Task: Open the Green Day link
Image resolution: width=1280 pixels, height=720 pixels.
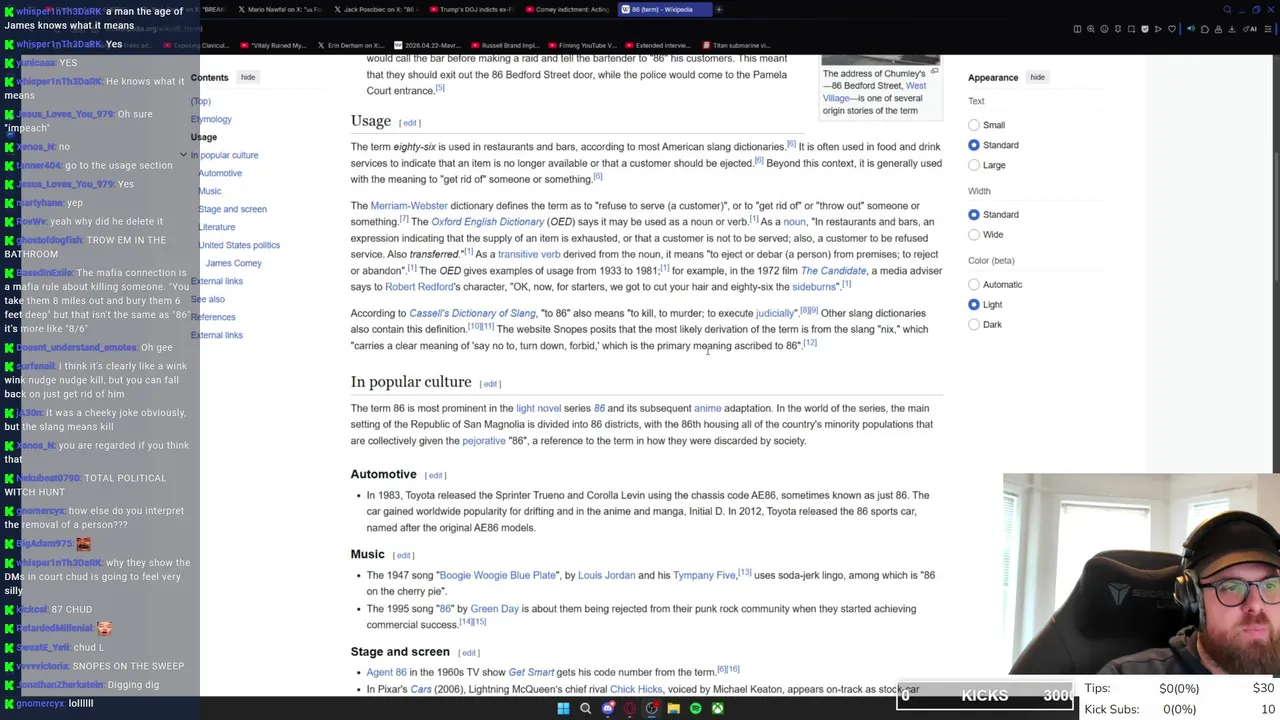Action: click(x=494, y=608)
